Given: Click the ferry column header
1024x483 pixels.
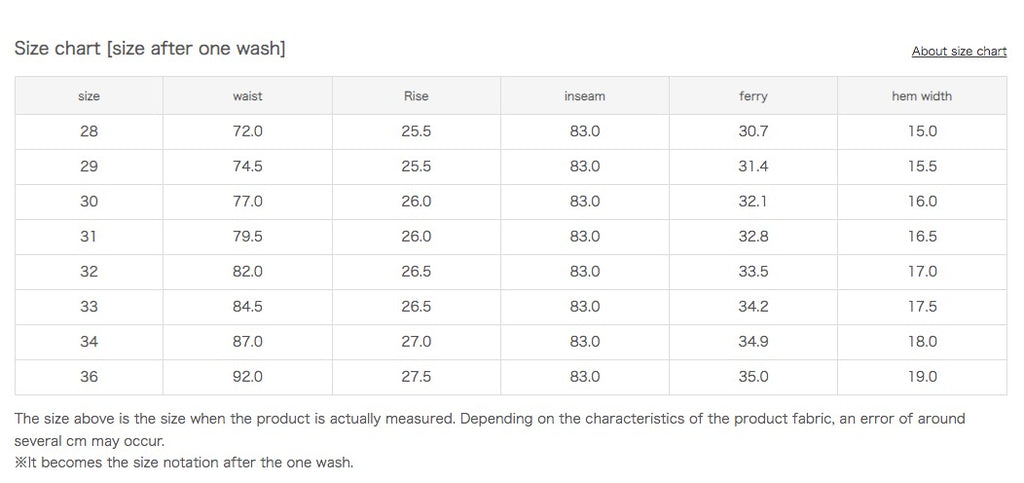Looking at the screenshot, I should [753, 96].
